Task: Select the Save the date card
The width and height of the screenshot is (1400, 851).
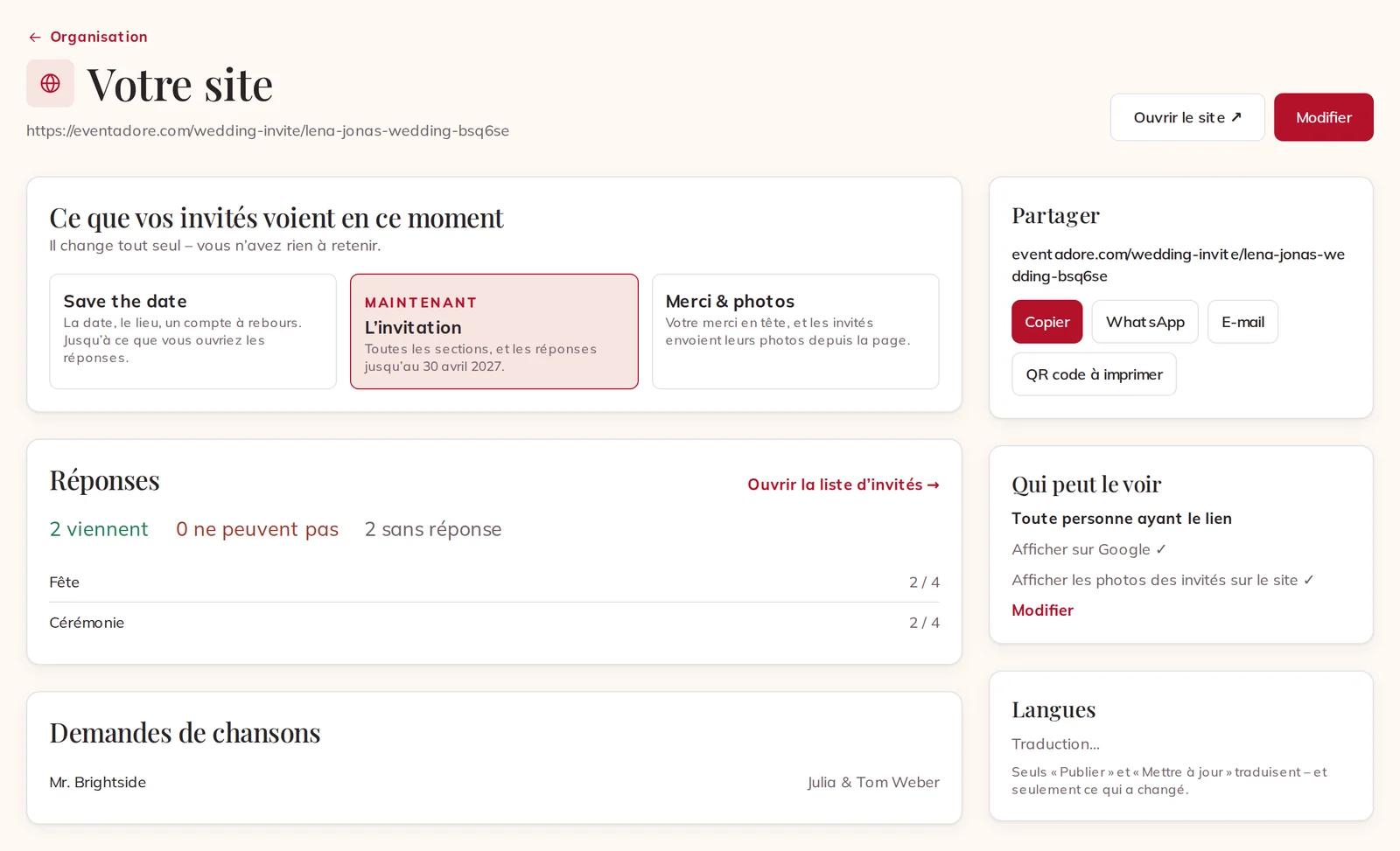Action: (193, 331)
